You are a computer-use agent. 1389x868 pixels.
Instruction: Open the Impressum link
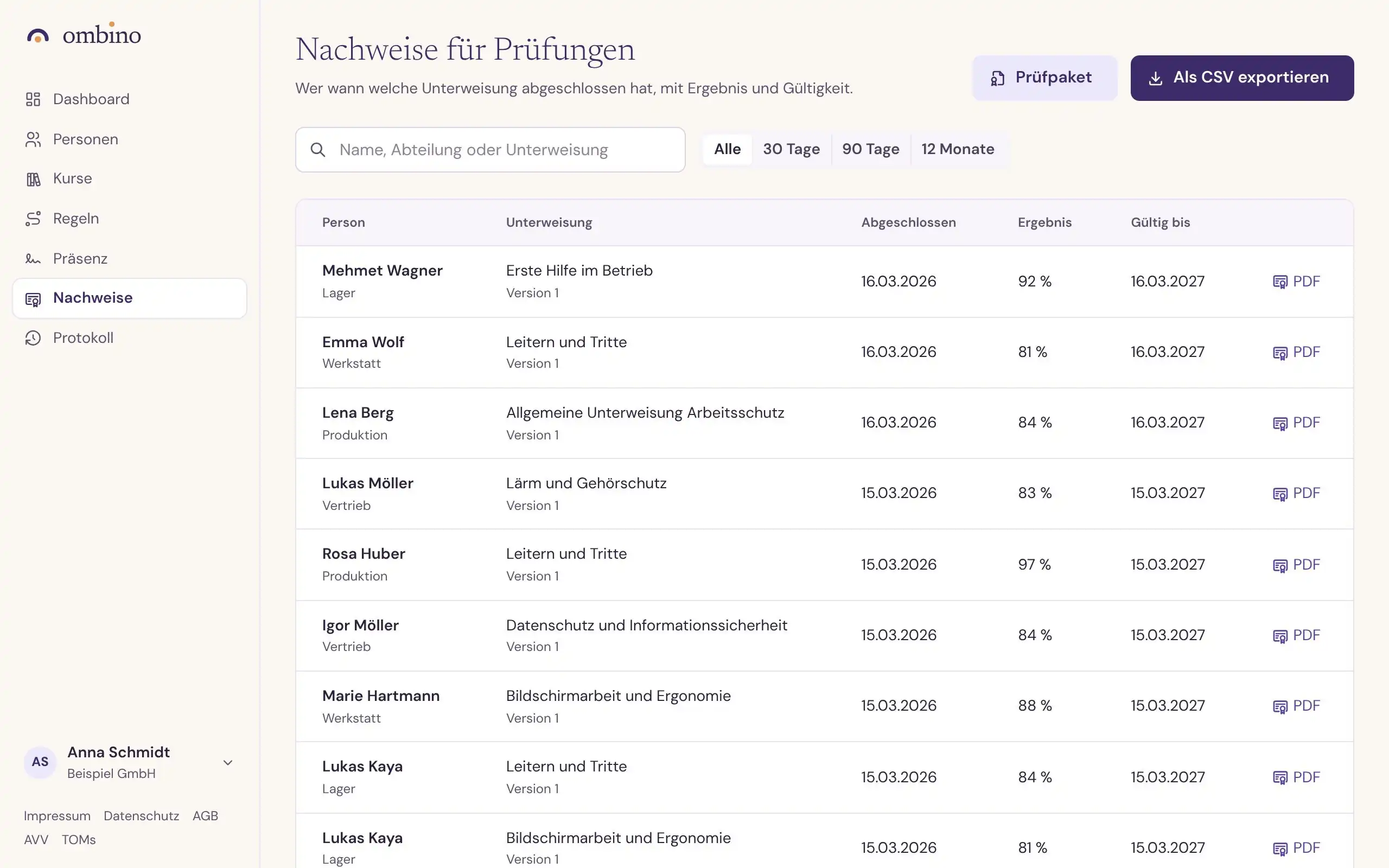(x=58, y=816)
